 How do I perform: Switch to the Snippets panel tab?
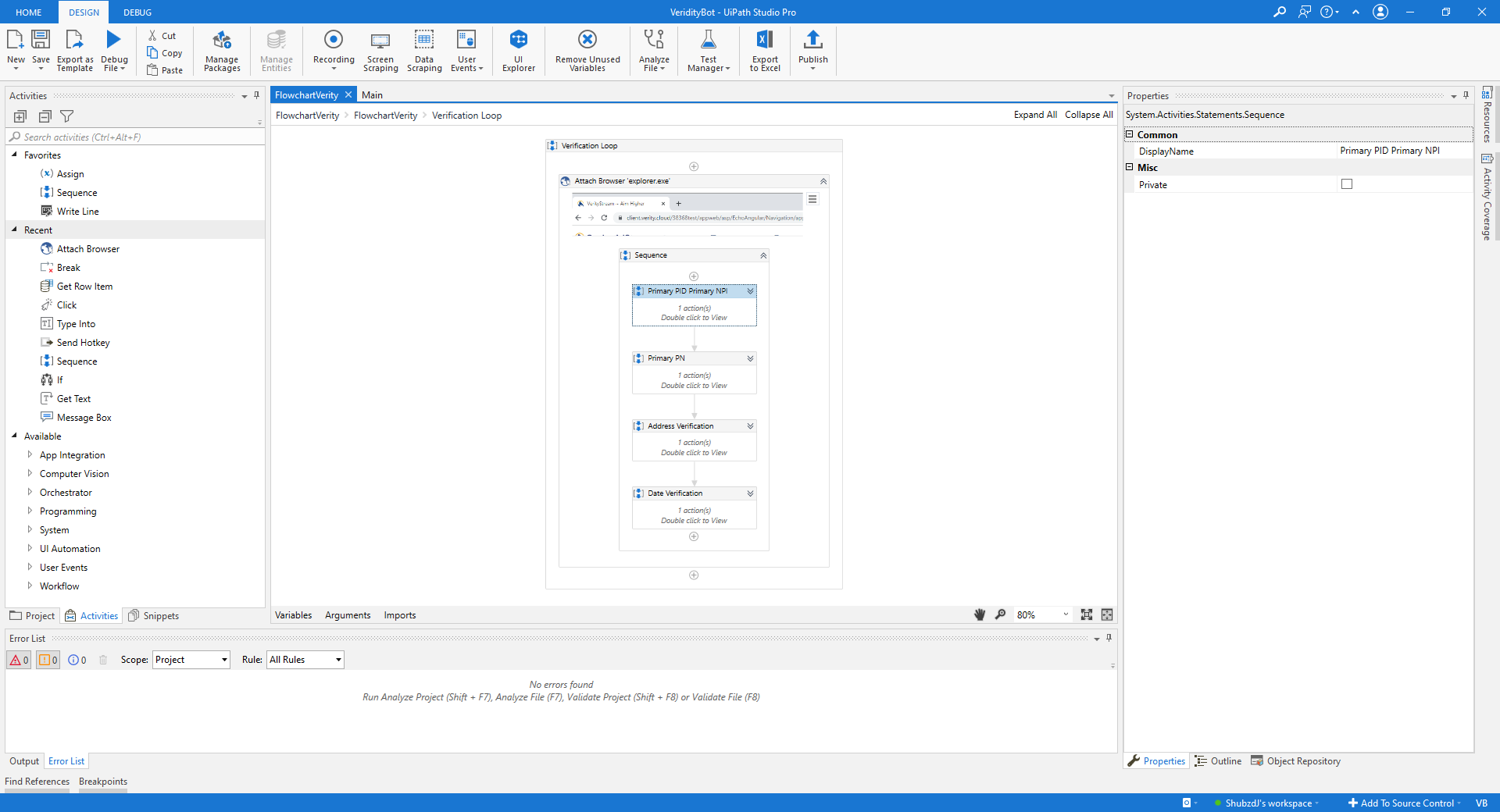154,616
